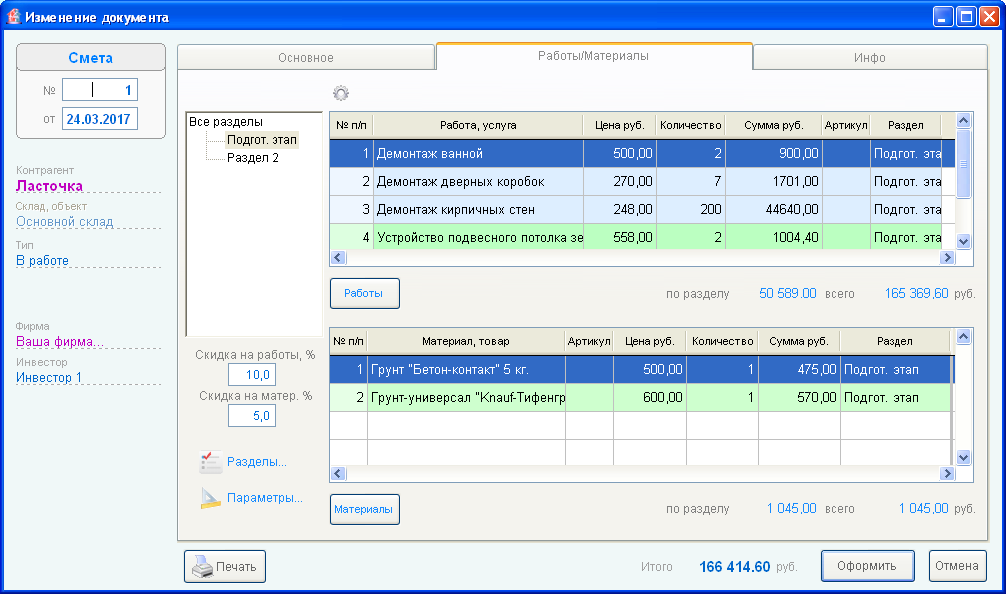
Task: Click the Ласточка contractor link
Action: (x=49, y=186)
